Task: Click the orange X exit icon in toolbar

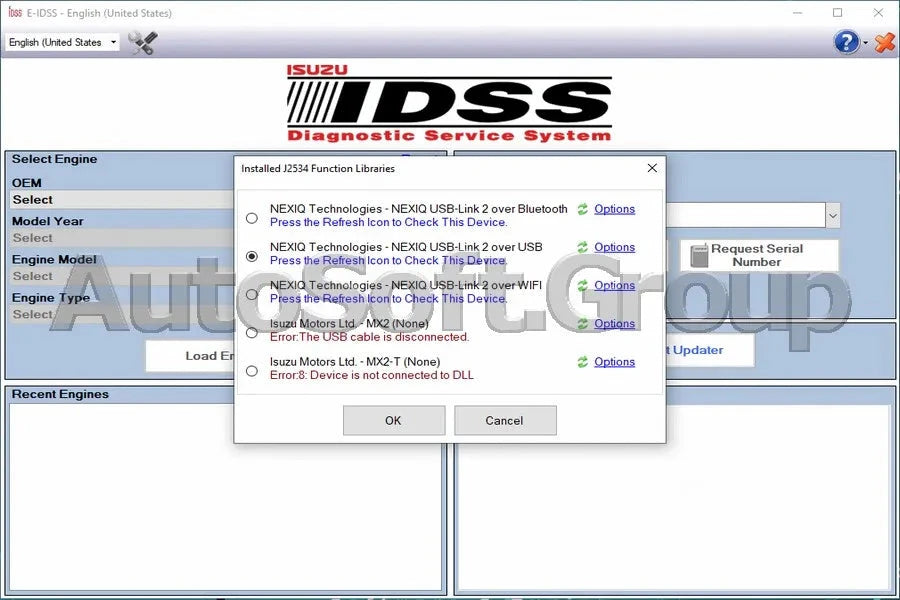Action: [x=884, y=42]
